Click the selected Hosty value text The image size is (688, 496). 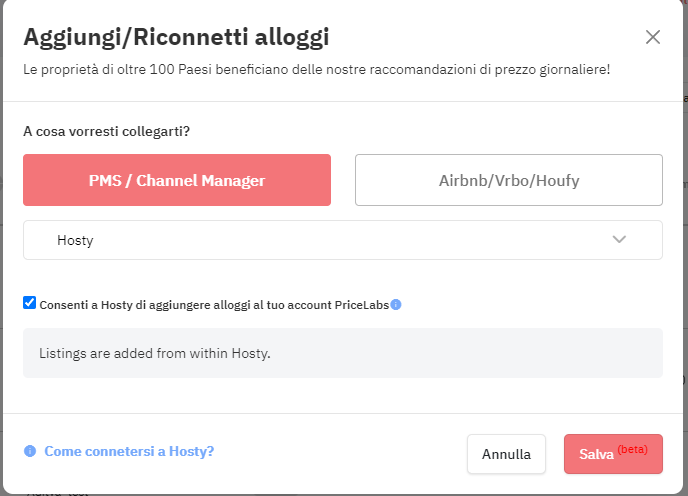(75, 241)
